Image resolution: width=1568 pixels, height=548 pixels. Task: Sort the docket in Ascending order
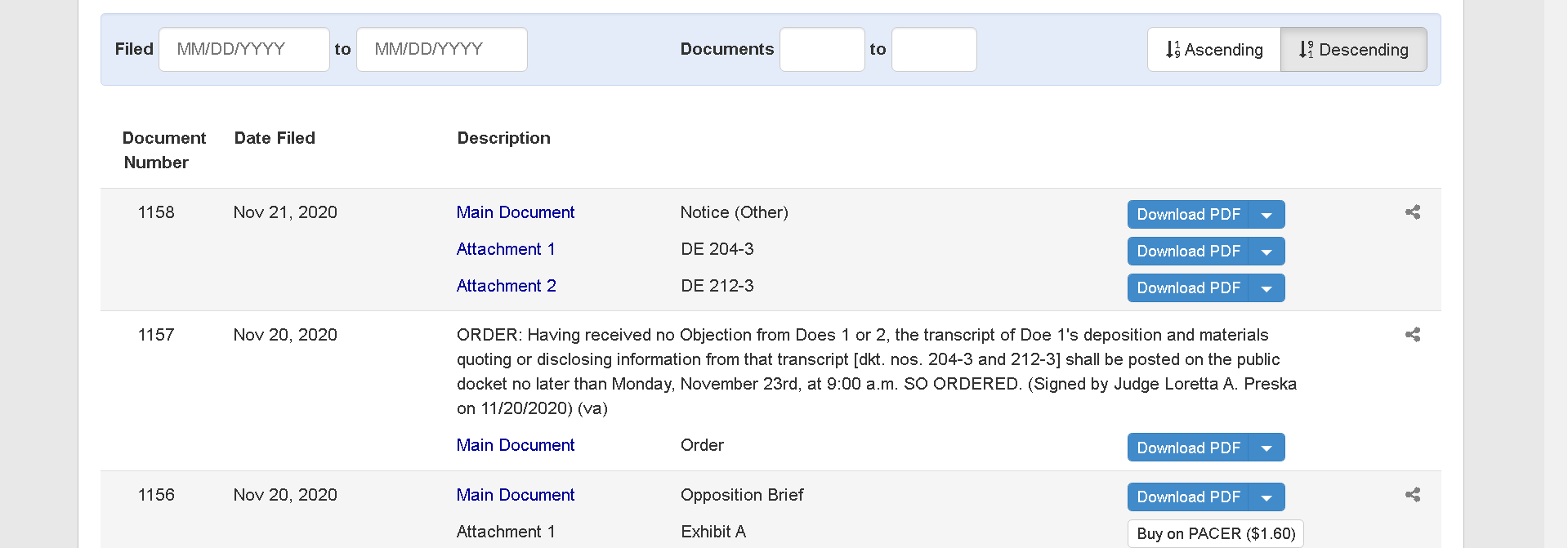pyautogui.click(x=1214, y=50)
